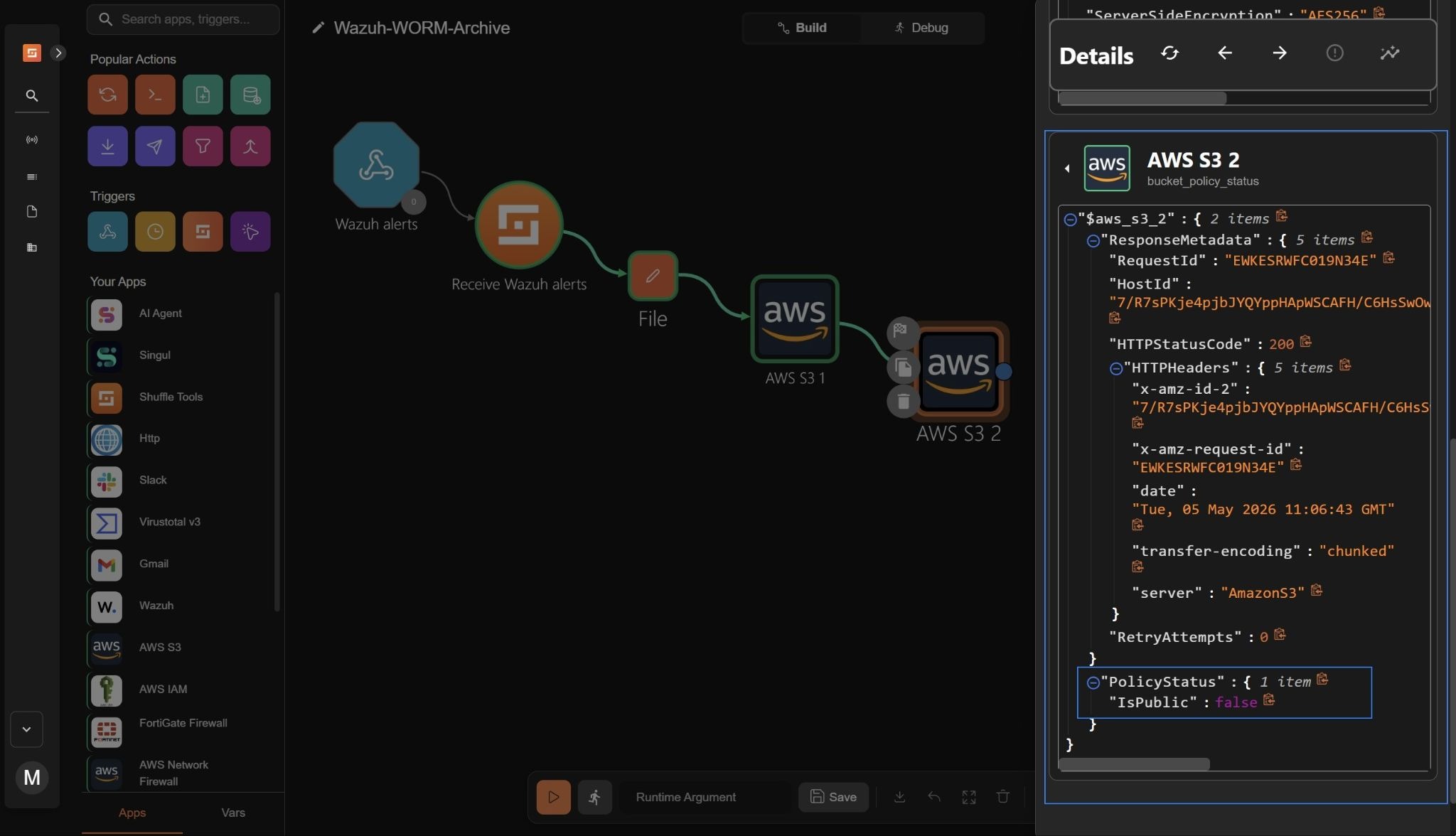Viewport: 1456px width, 836px height.
Task: Focus the Runtime Argument field
Action: [705, 797]
